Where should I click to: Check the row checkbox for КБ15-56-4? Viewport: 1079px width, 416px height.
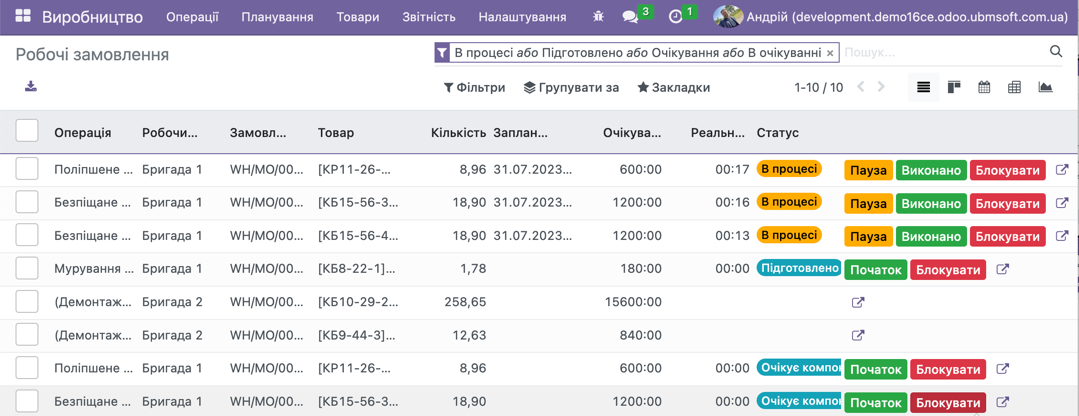[27, 235]
